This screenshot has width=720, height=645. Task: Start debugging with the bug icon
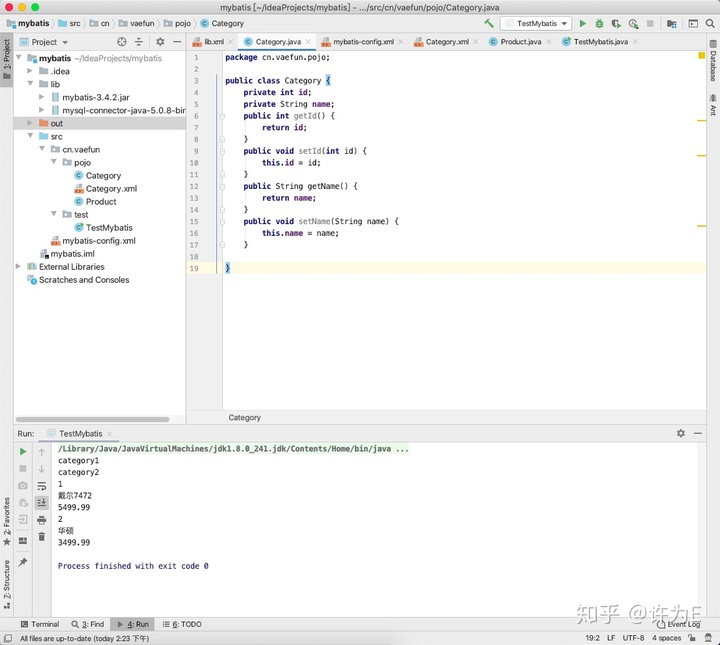599,23
